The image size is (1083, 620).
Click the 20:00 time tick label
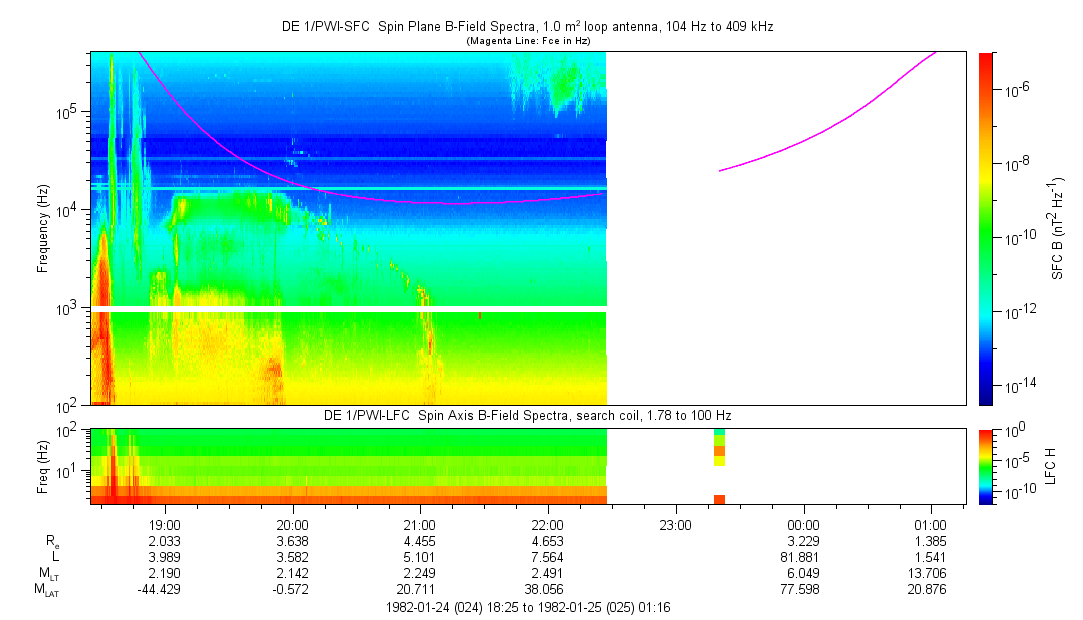pyautogui.click(x=293, y=525)
